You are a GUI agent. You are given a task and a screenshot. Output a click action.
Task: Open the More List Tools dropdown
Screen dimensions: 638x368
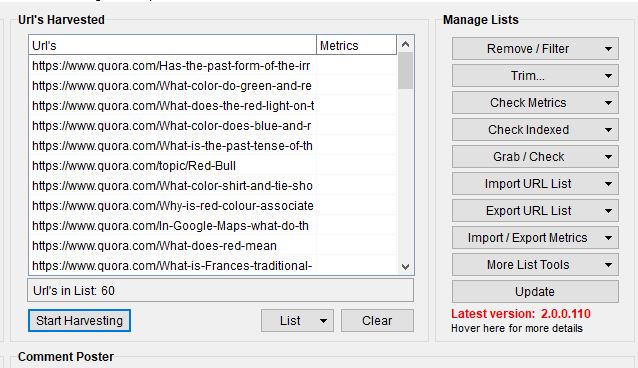pyautogui.click(x=535, y=265)
